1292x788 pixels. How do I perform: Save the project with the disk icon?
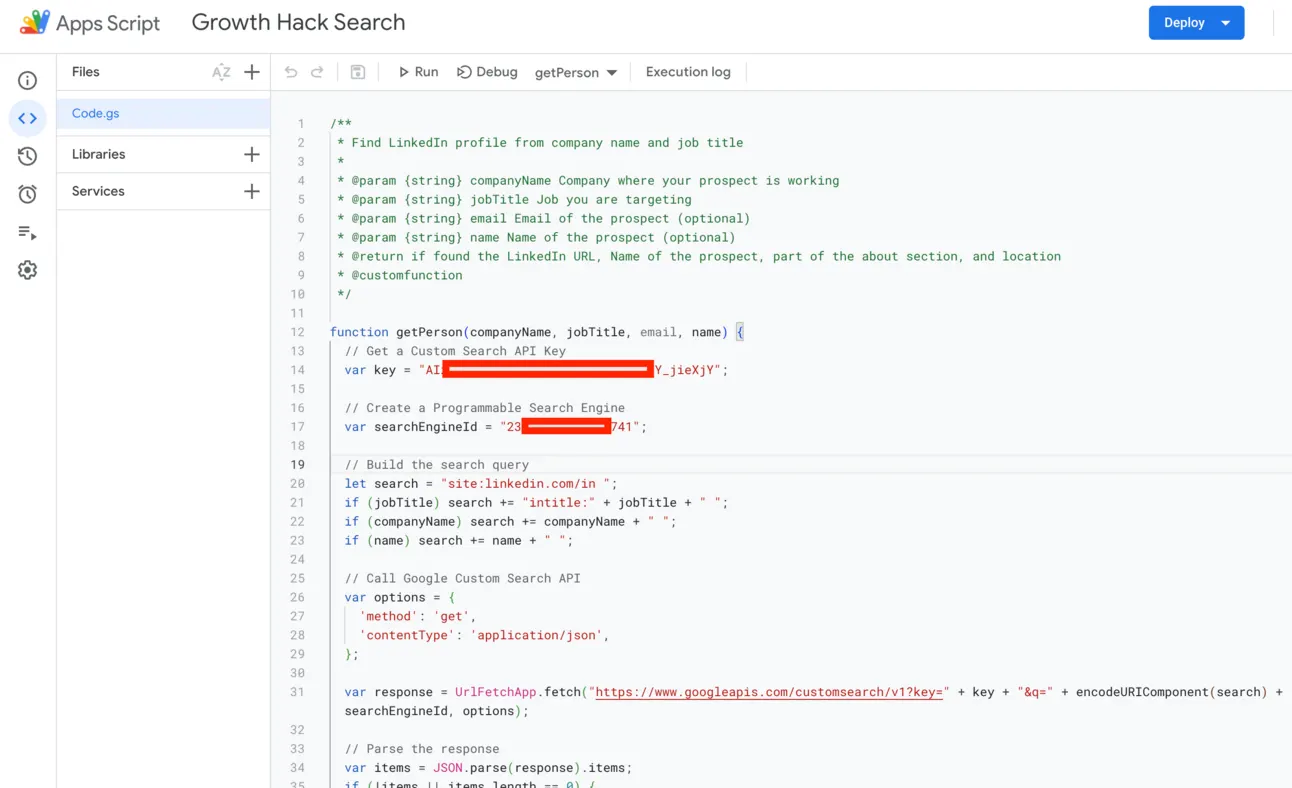click(358, 72)
